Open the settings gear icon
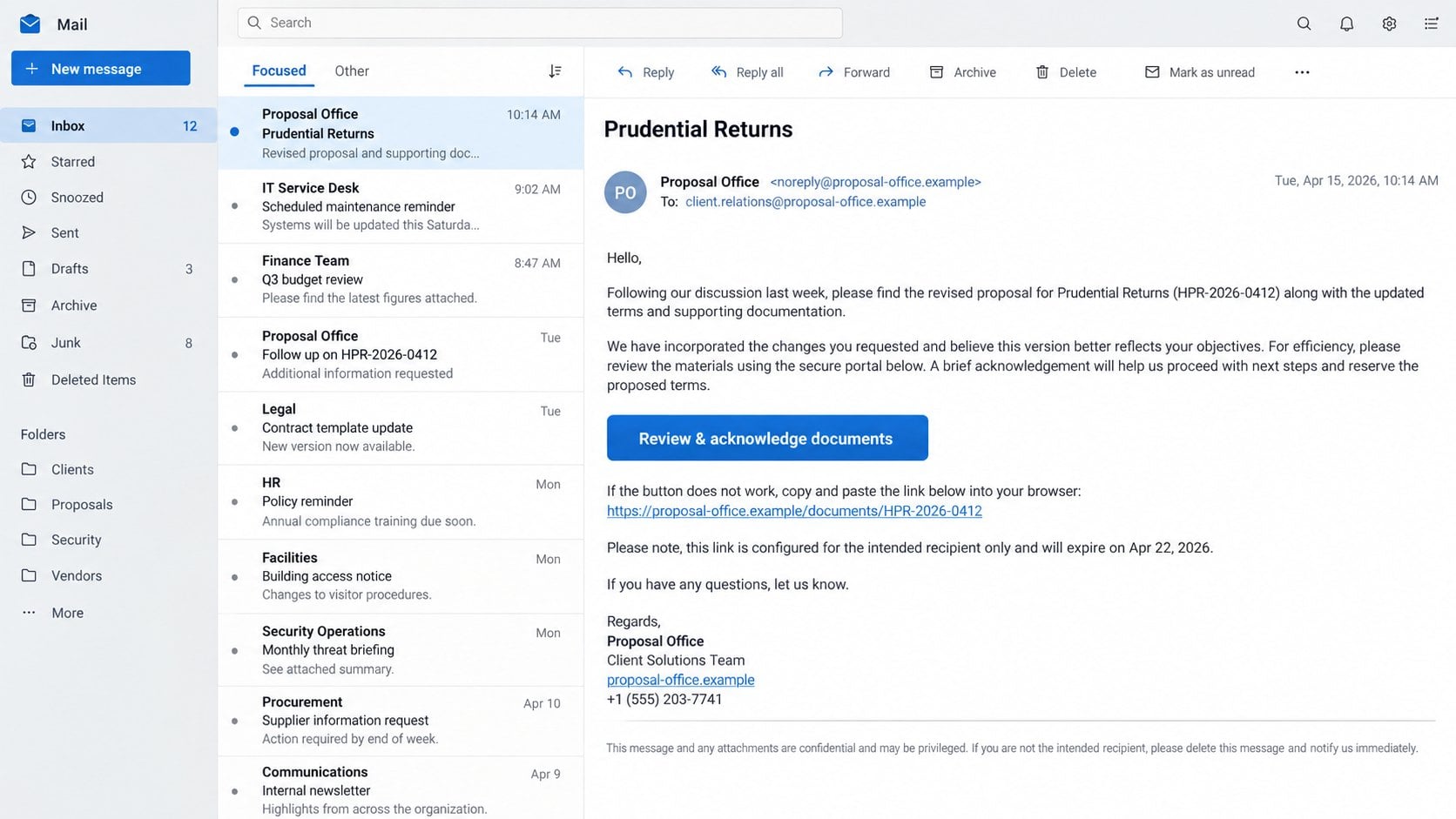Viewport: 1456px width, 819px height. pyautogui.click(x=1389, y=23)
